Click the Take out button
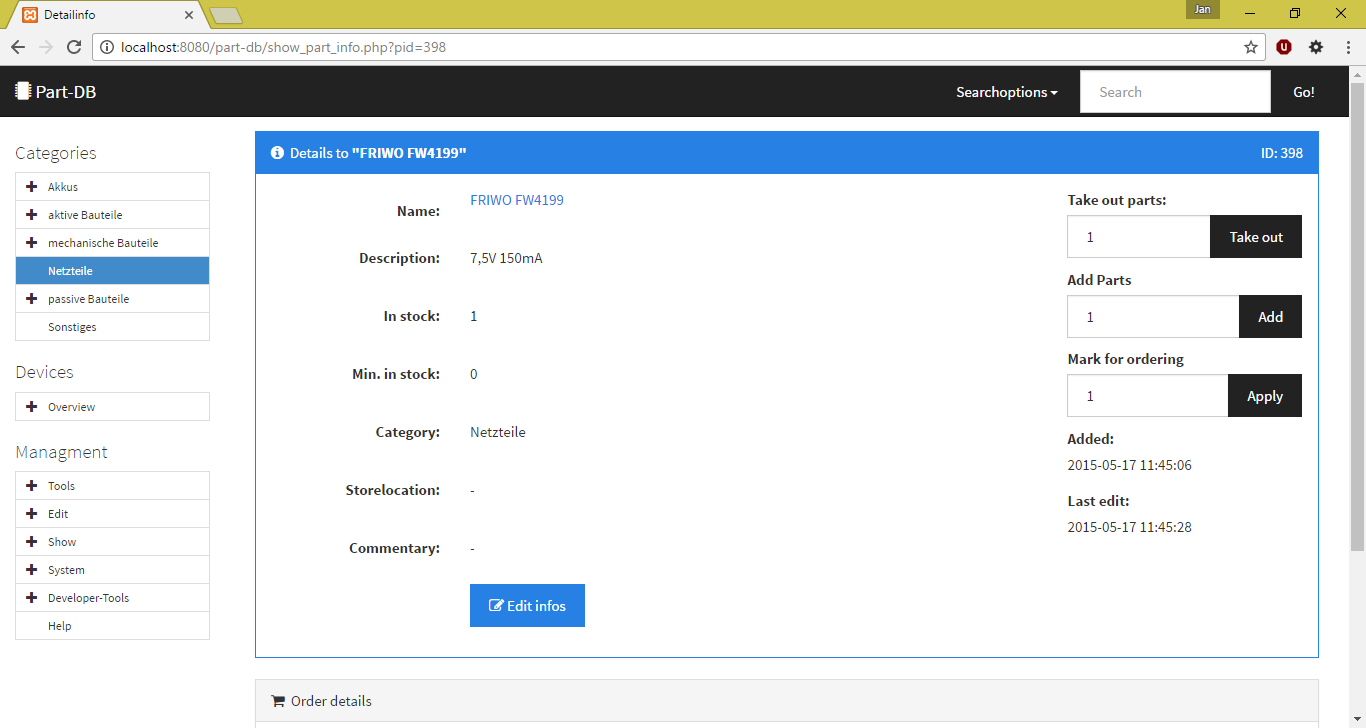 (1256, 237)
